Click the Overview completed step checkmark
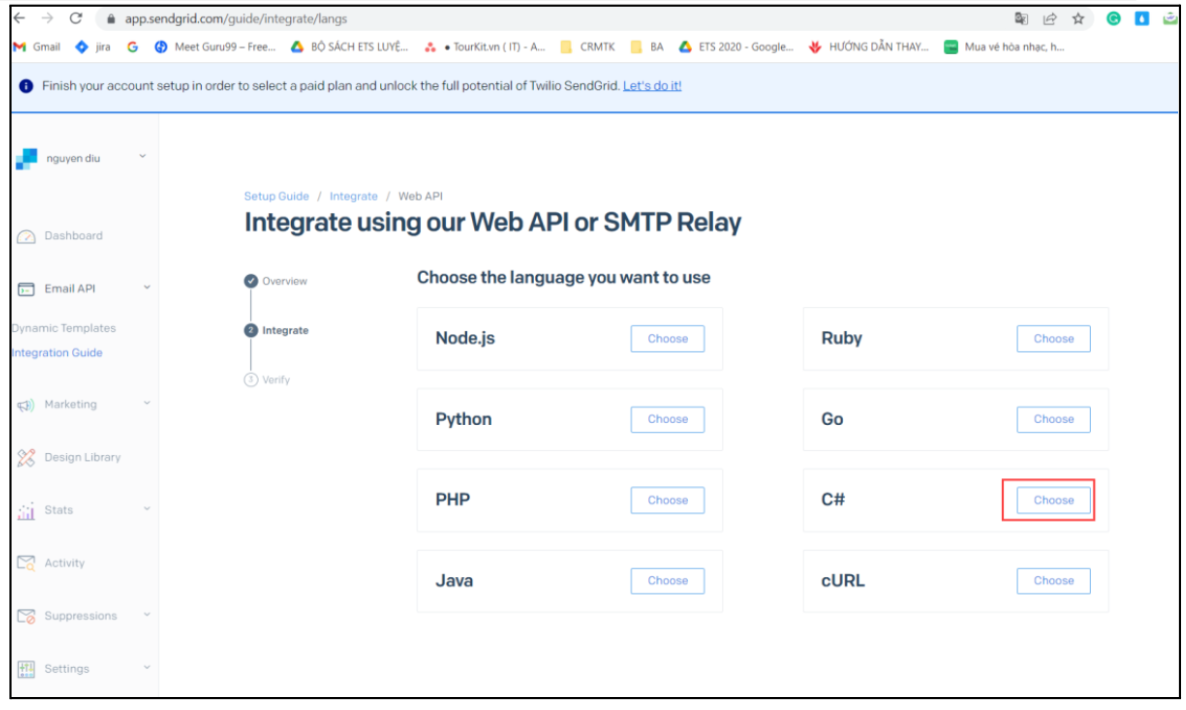This screenshot has height=710, width=1186. pos(251,281)
